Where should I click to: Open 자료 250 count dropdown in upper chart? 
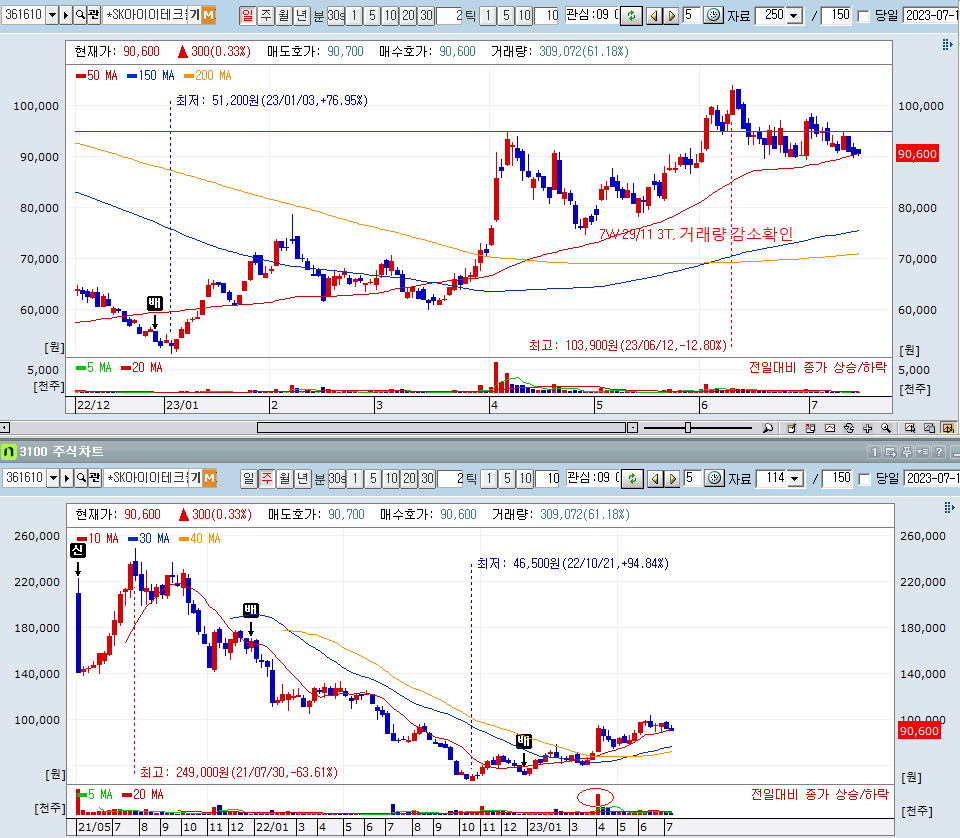coord(795,15)
